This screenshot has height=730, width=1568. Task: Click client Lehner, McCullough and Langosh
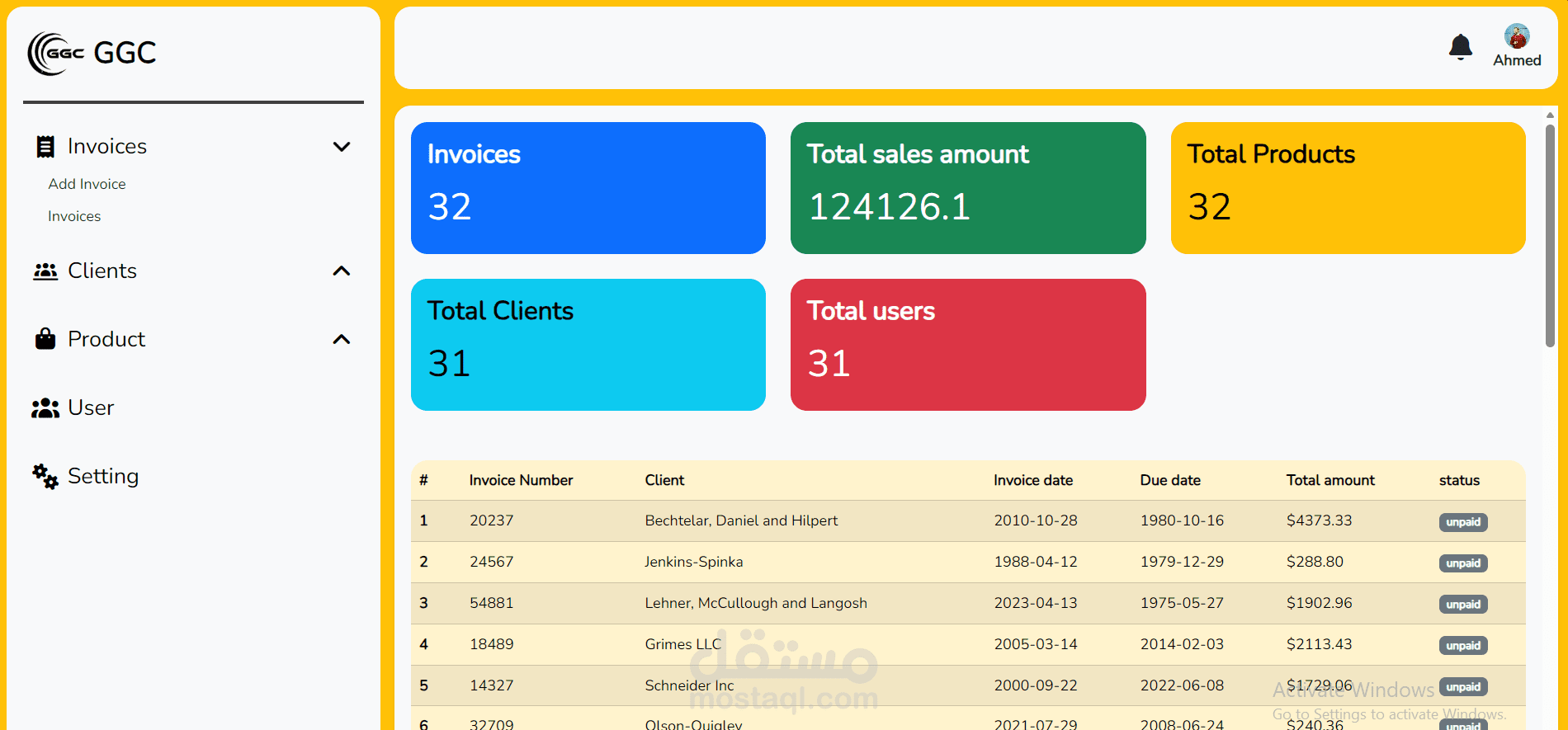756,603
